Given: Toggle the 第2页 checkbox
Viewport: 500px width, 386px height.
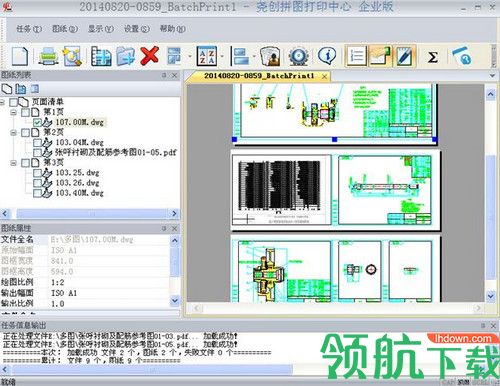Looking at the screenshot, I should point(25,133).
